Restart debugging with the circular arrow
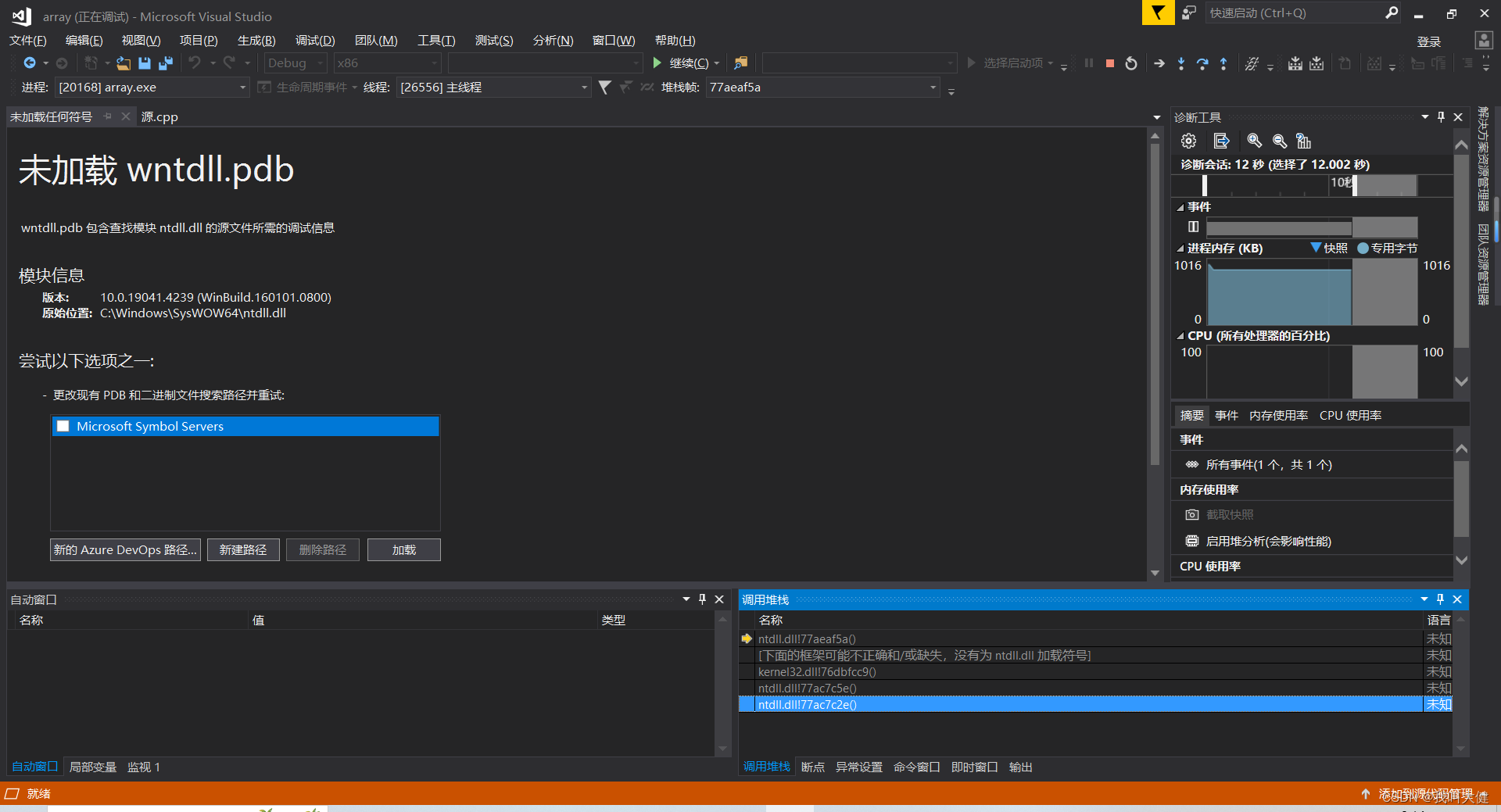The image size is (1501, 812). pos(1131,63)
